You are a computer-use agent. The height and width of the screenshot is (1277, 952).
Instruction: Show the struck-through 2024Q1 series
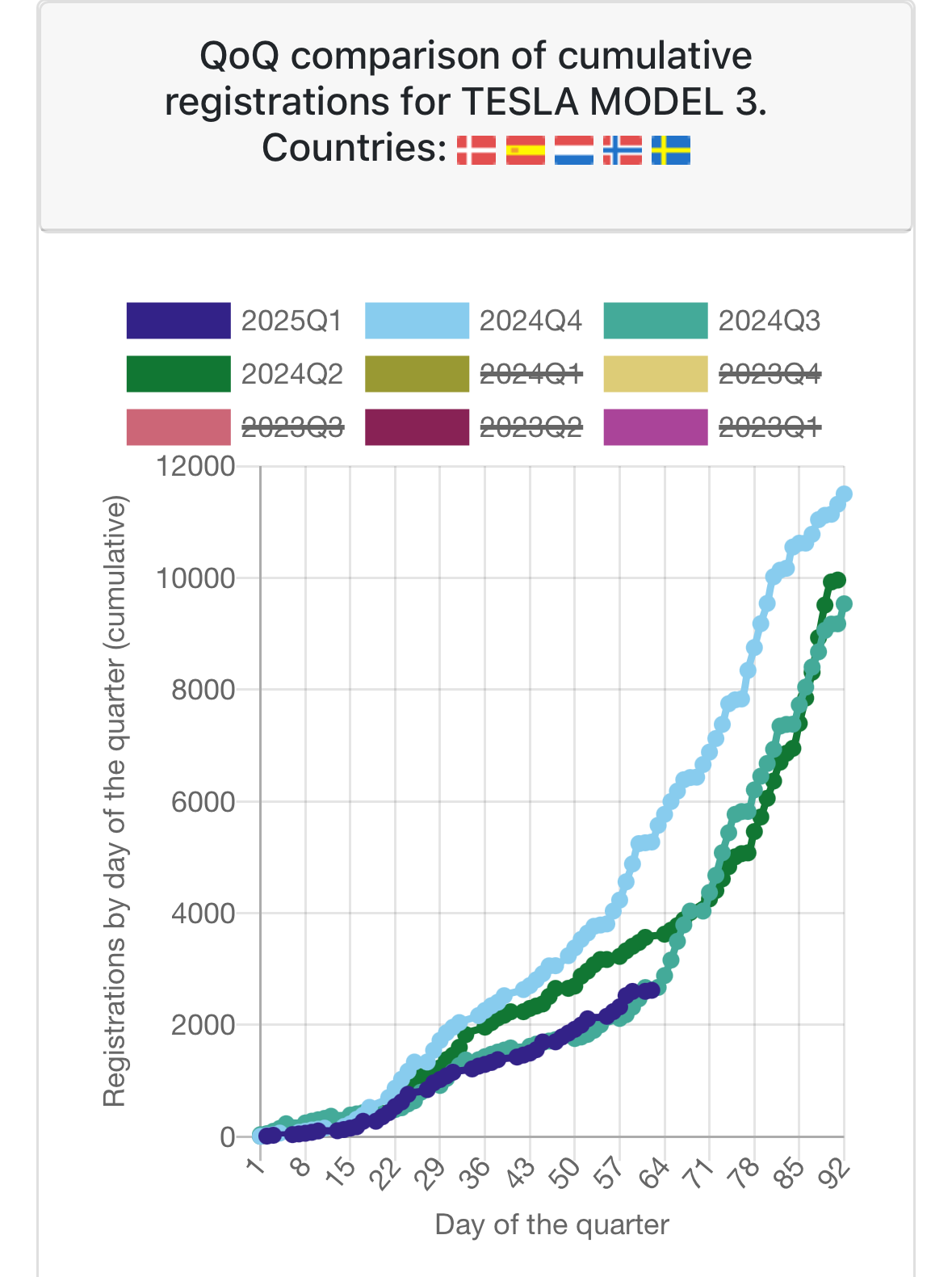(x=531, y=374)
